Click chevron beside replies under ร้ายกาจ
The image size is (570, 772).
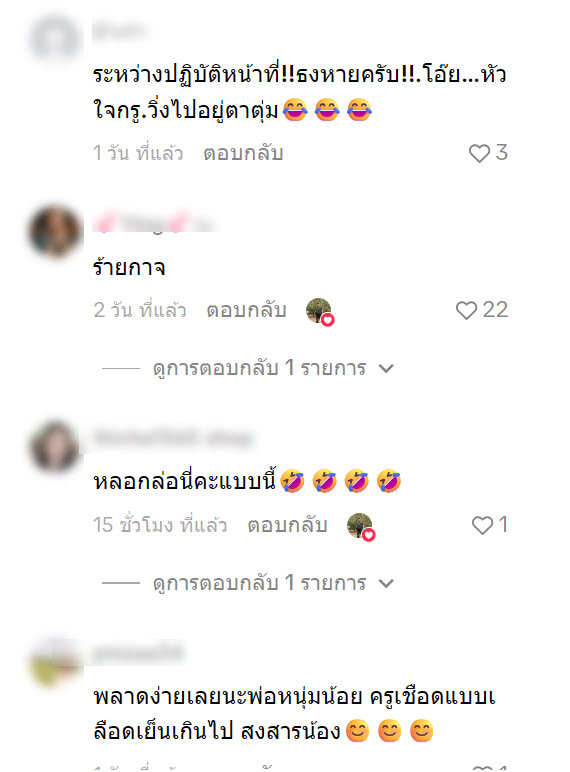pyautogui.click(x=386, y=368)
